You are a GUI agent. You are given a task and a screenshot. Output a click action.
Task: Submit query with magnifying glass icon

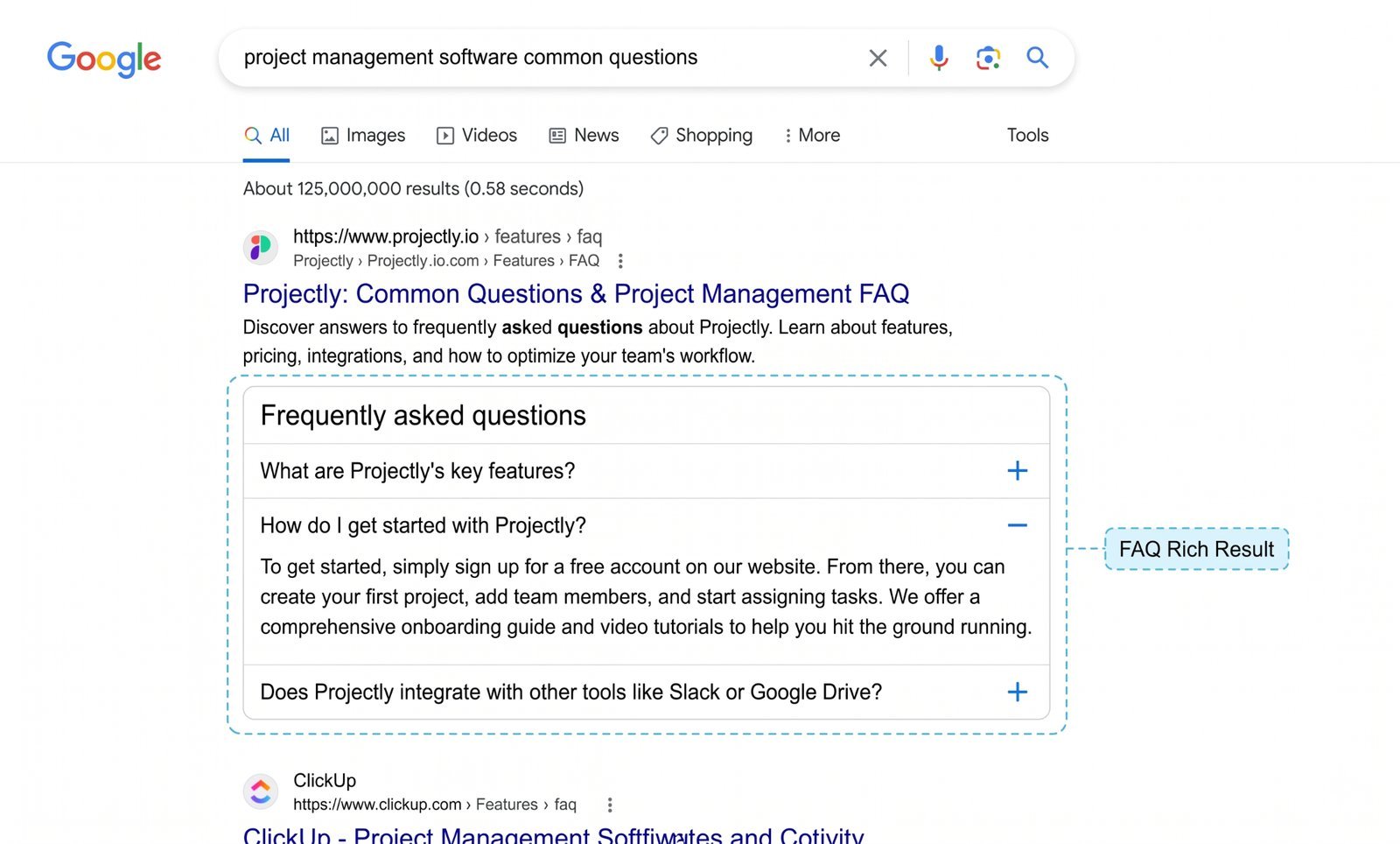click(1038, 58)
